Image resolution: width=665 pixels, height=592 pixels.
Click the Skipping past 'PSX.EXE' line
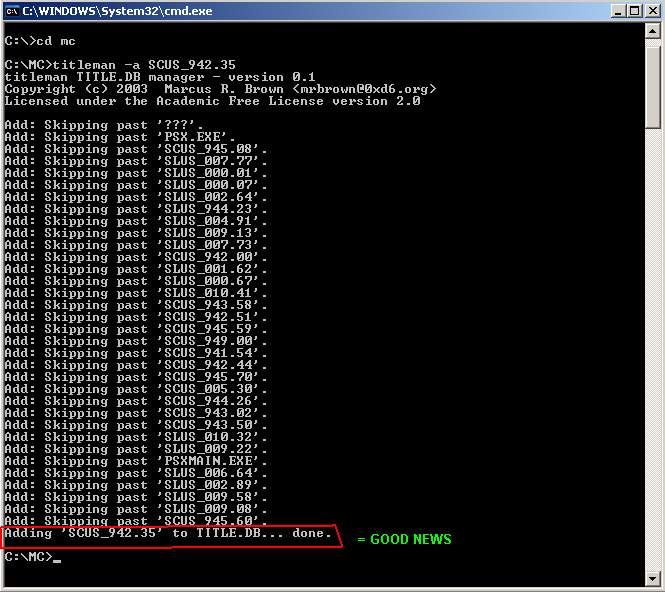120,137
